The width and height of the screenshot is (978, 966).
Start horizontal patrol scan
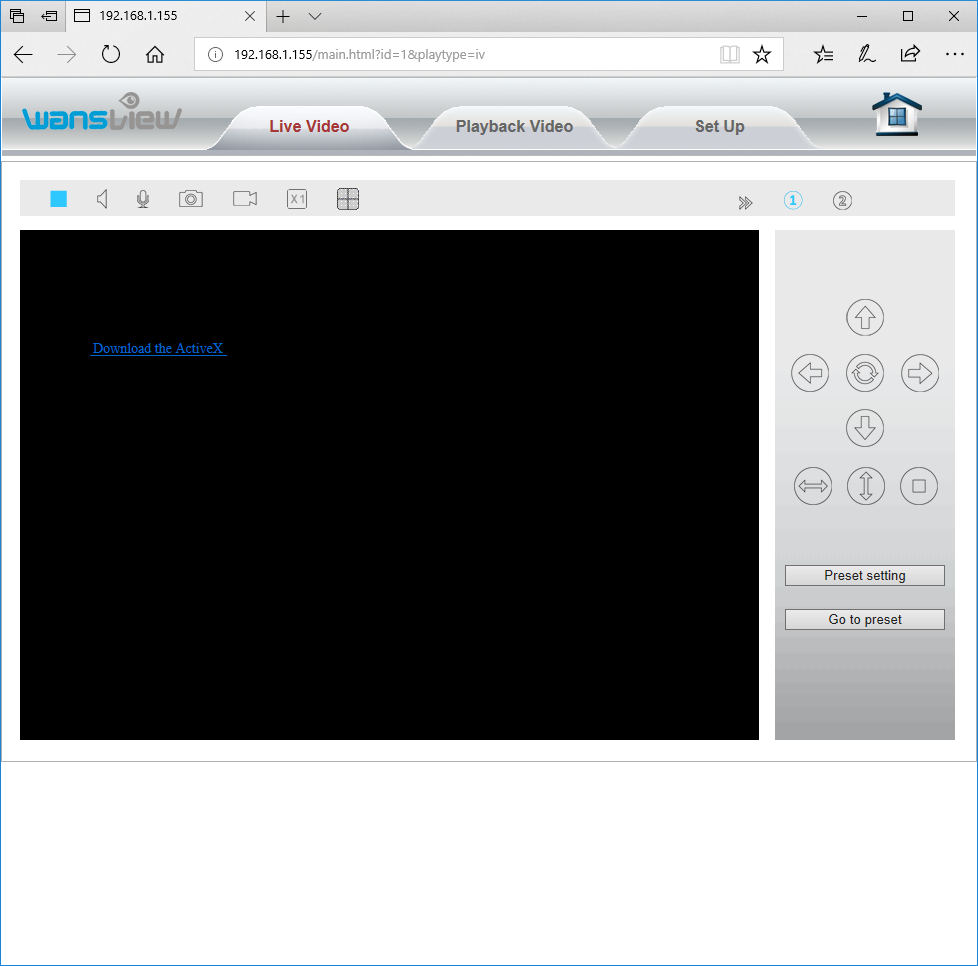coord(813,486)
